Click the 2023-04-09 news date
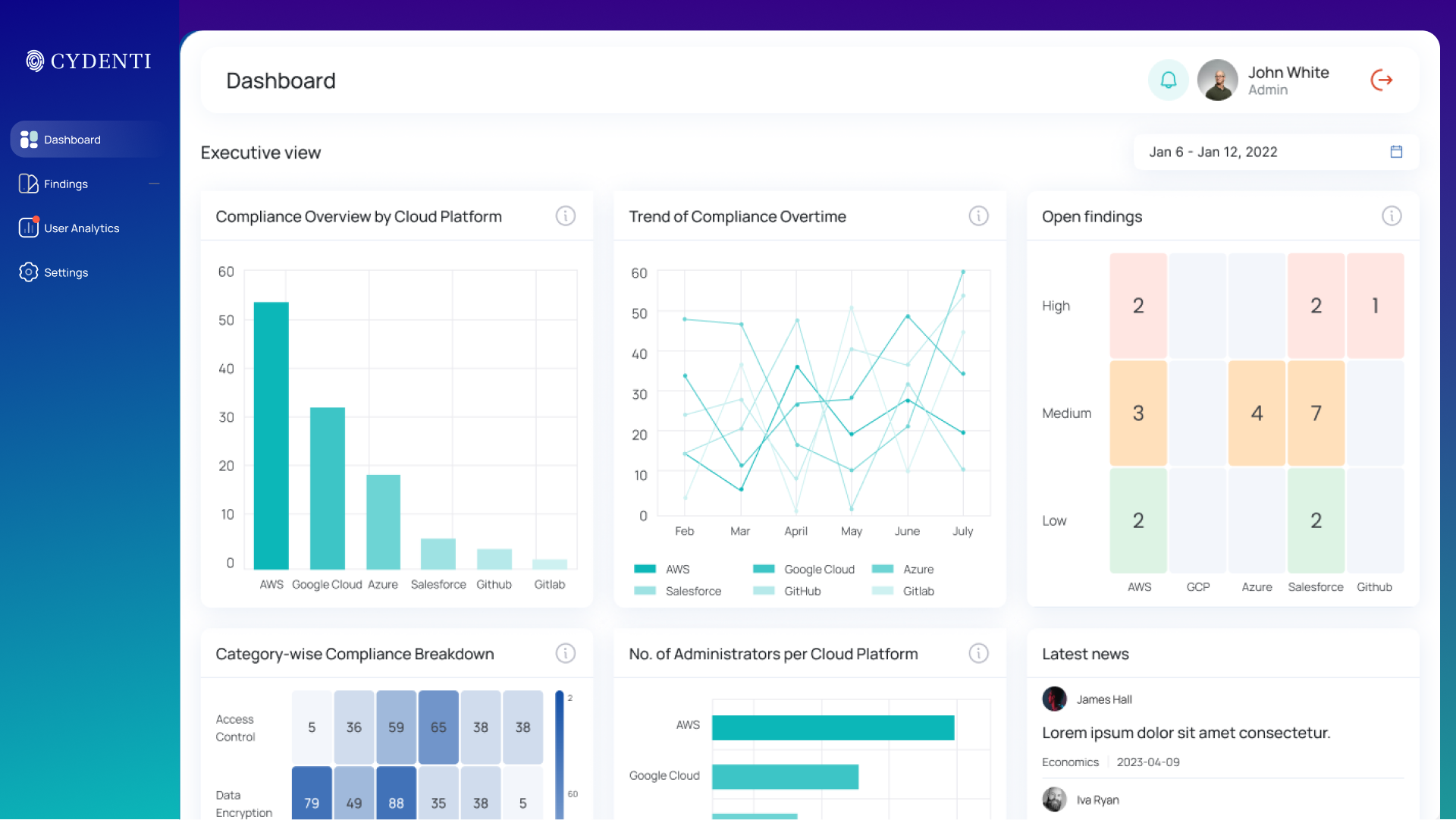This screenshot has width=1456, height=820. (1148, 762)
